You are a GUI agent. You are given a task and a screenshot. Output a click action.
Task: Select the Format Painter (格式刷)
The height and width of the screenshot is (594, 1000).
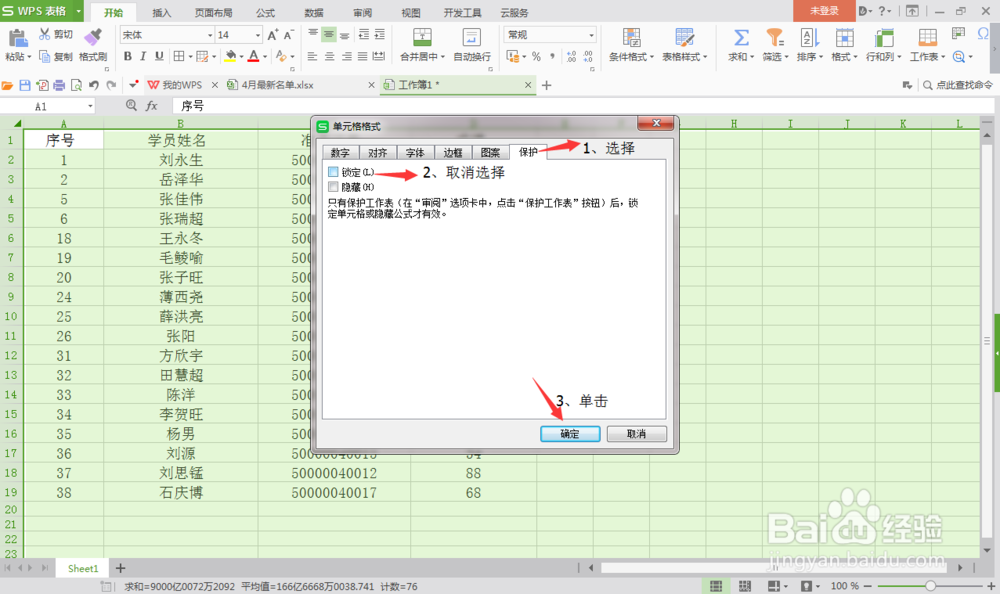(x=93, y=45)
